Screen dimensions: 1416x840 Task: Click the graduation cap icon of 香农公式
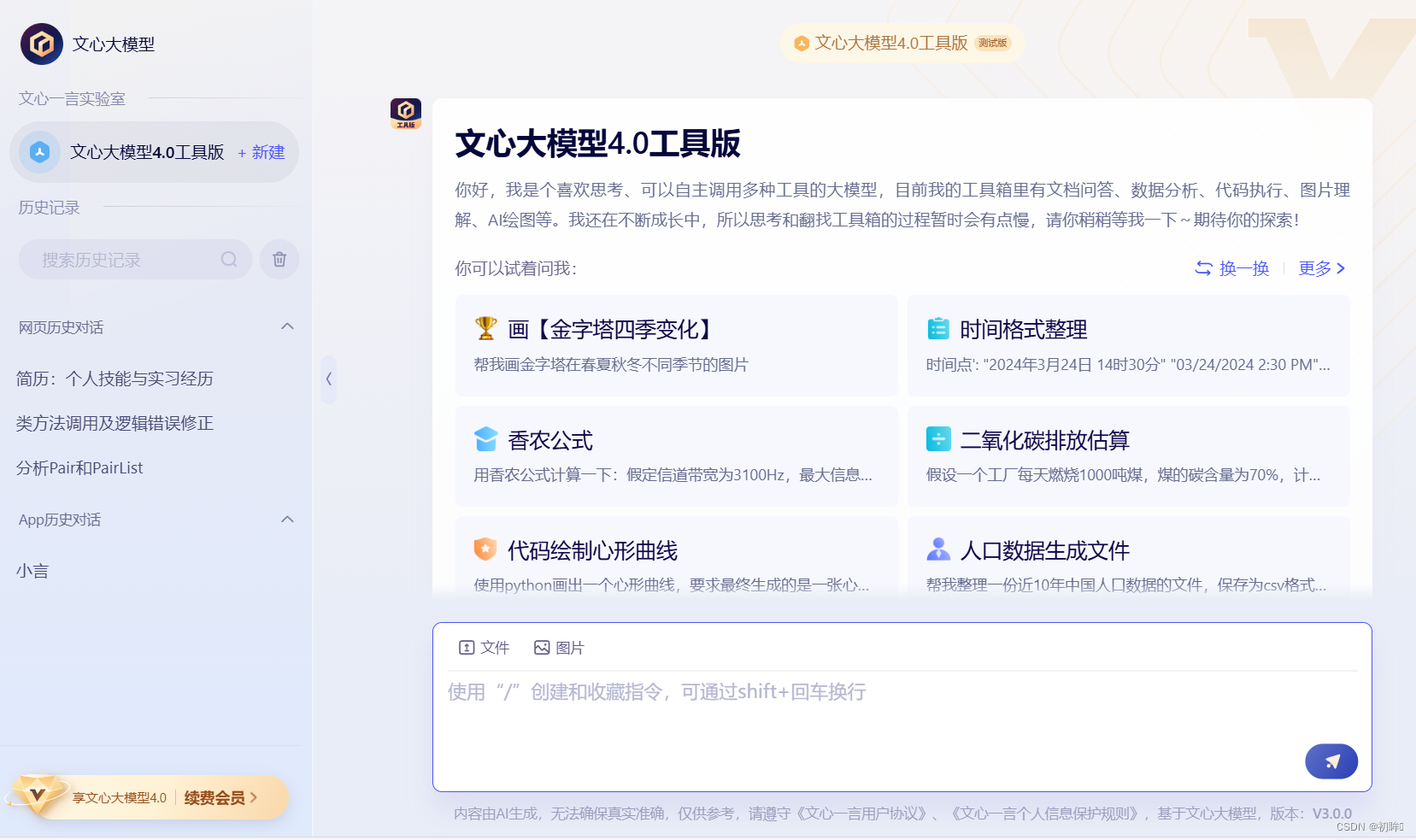485,439
